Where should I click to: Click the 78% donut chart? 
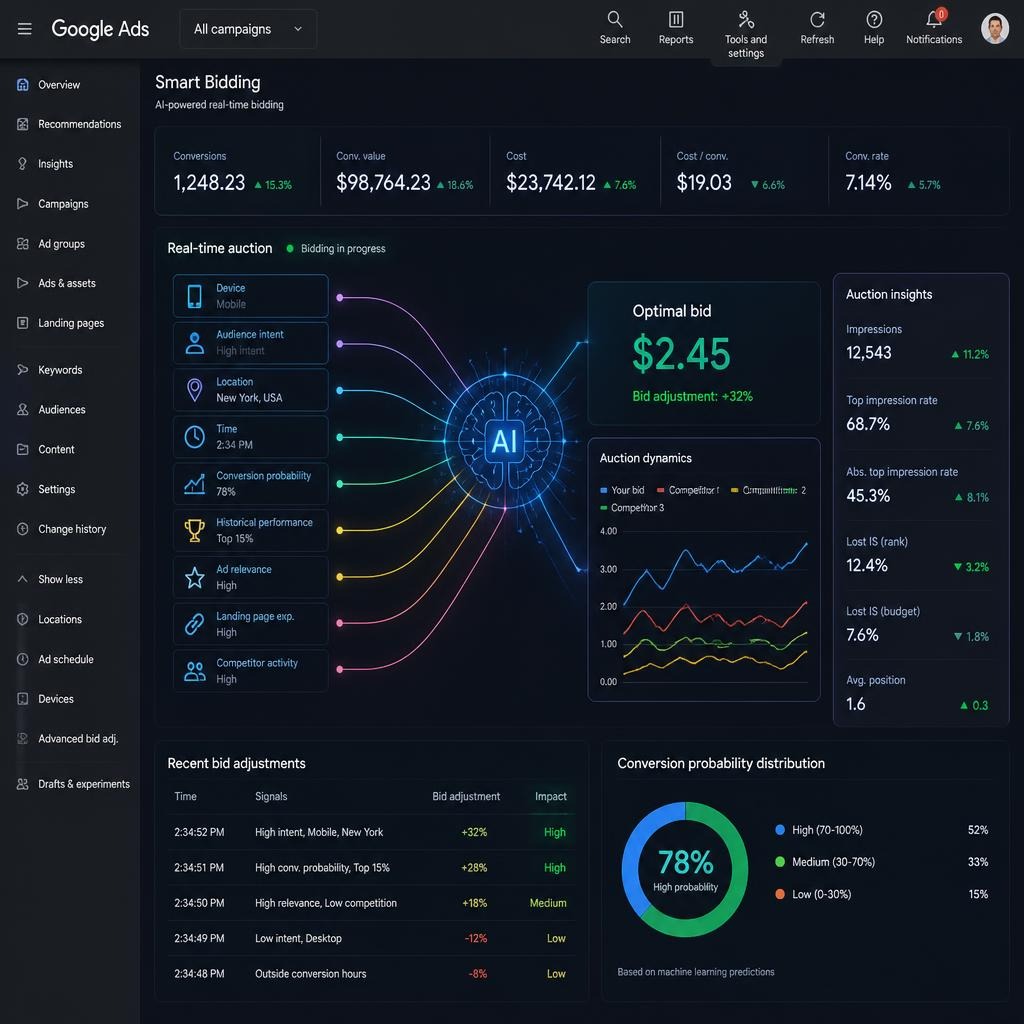685,869
